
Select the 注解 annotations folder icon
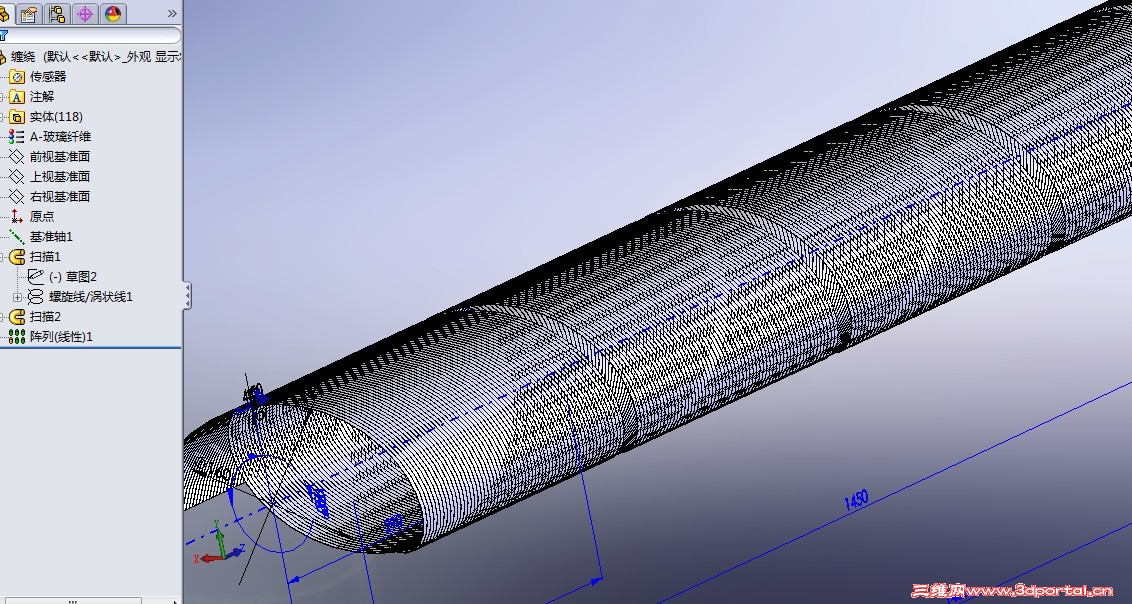[17, 97]
